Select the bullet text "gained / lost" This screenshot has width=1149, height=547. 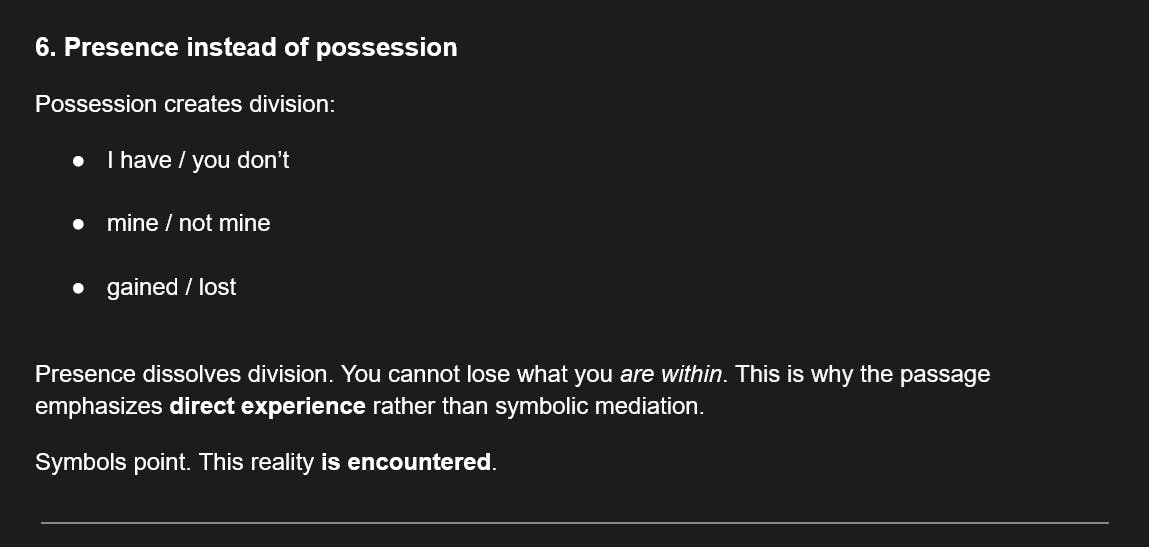[171, 288]
